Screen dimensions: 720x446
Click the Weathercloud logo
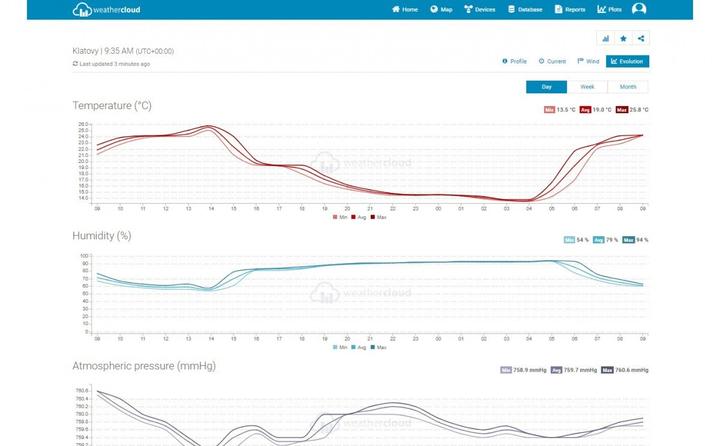pyautogui.click(x=106, y=9)
